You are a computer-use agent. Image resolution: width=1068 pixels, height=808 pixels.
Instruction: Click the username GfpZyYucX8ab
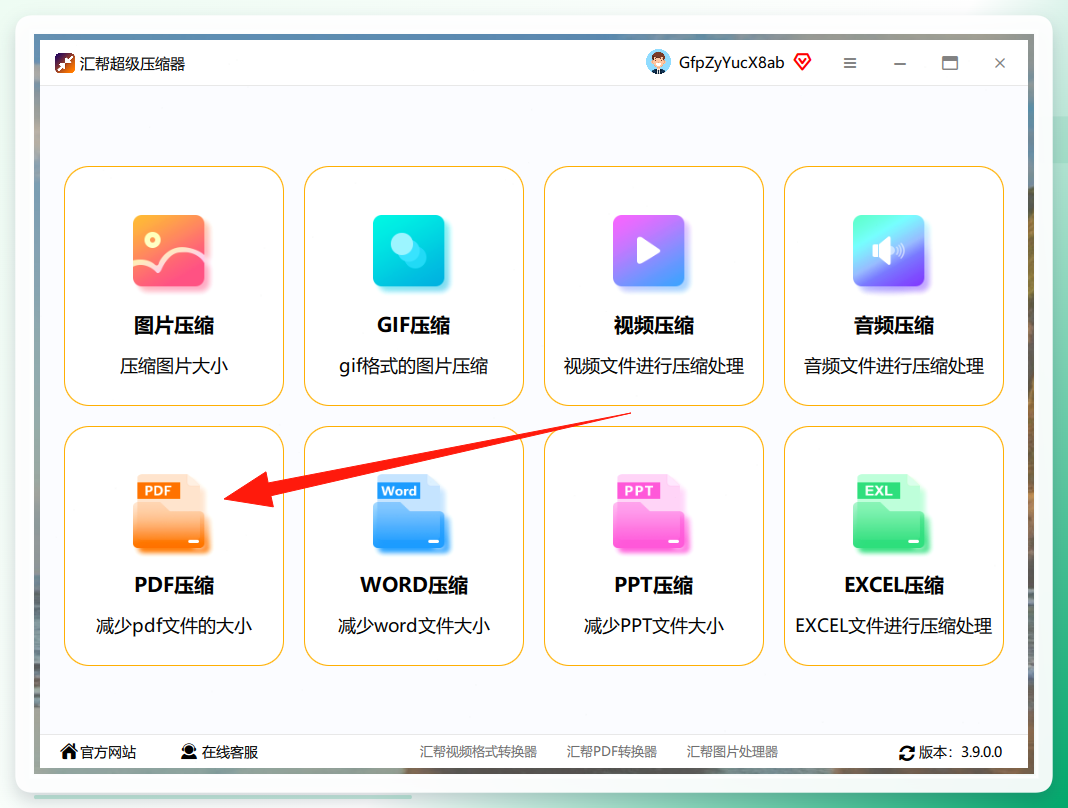(732, 63)
